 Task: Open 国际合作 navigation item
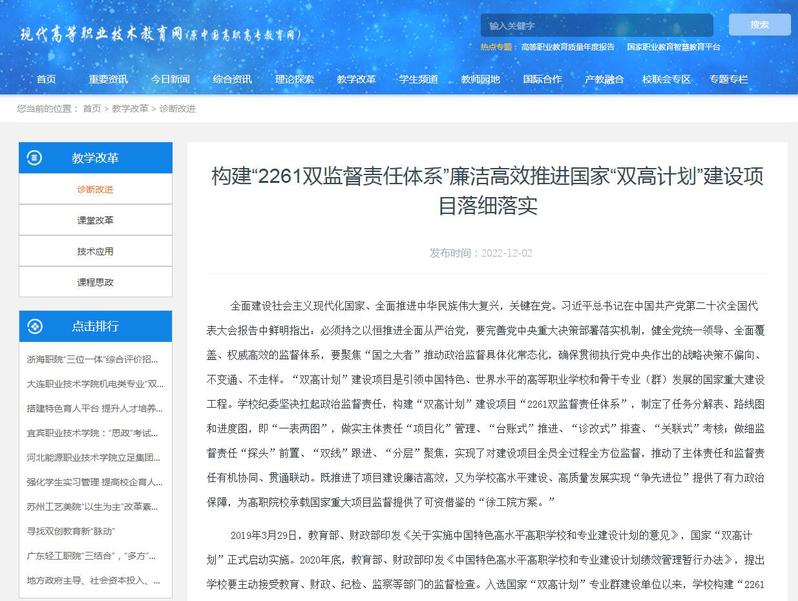pos(542,79)
